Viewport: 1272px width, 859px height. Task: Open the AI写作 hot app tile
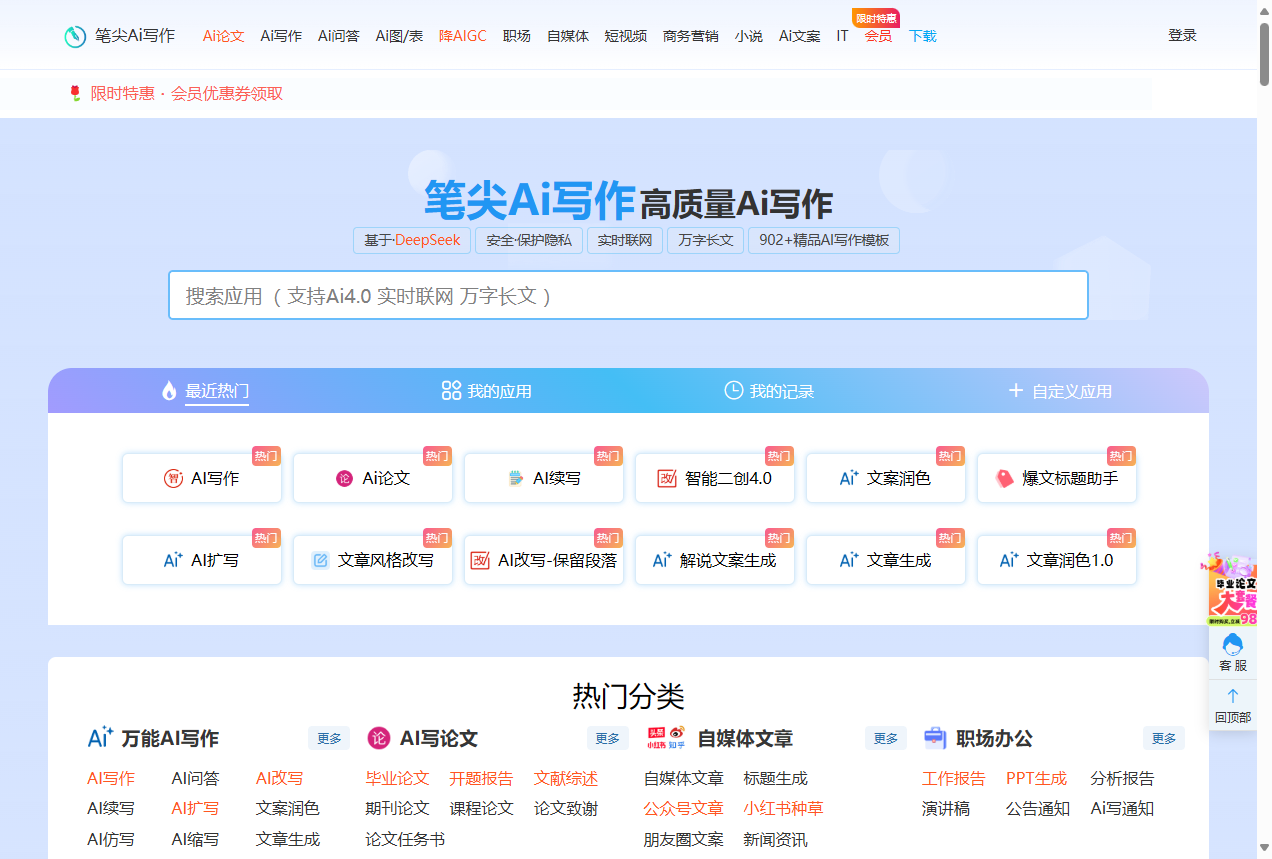[x=202, y=478]
